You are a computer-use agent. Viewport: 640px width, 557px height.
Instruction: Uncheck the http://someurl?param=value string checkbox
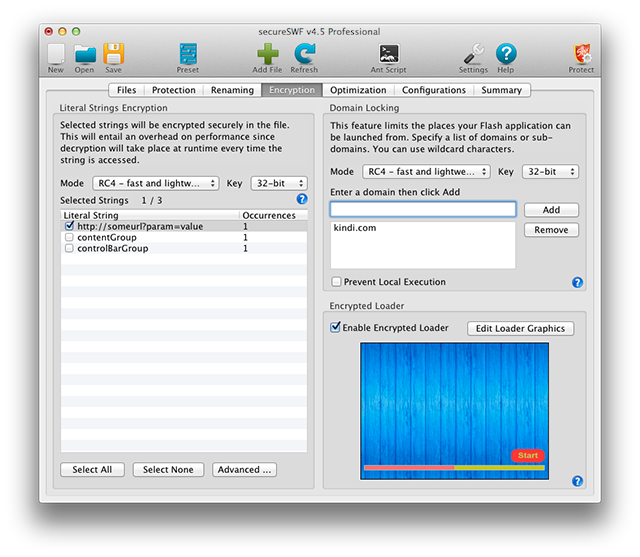tap(69, 227)
